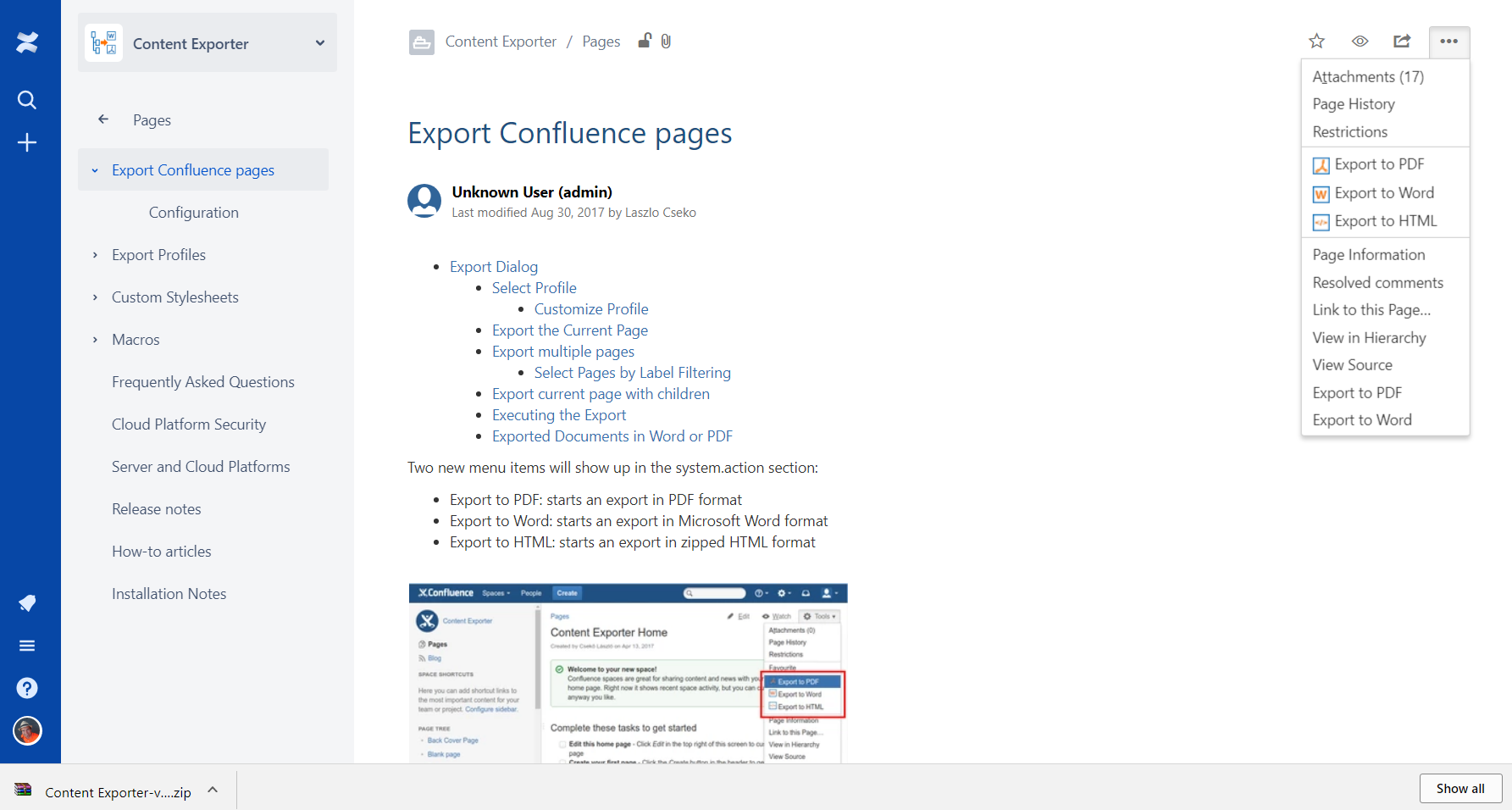Expand the Export Profiles tree item
This screenshot has height=810, width=1512.
pos(95,254)
